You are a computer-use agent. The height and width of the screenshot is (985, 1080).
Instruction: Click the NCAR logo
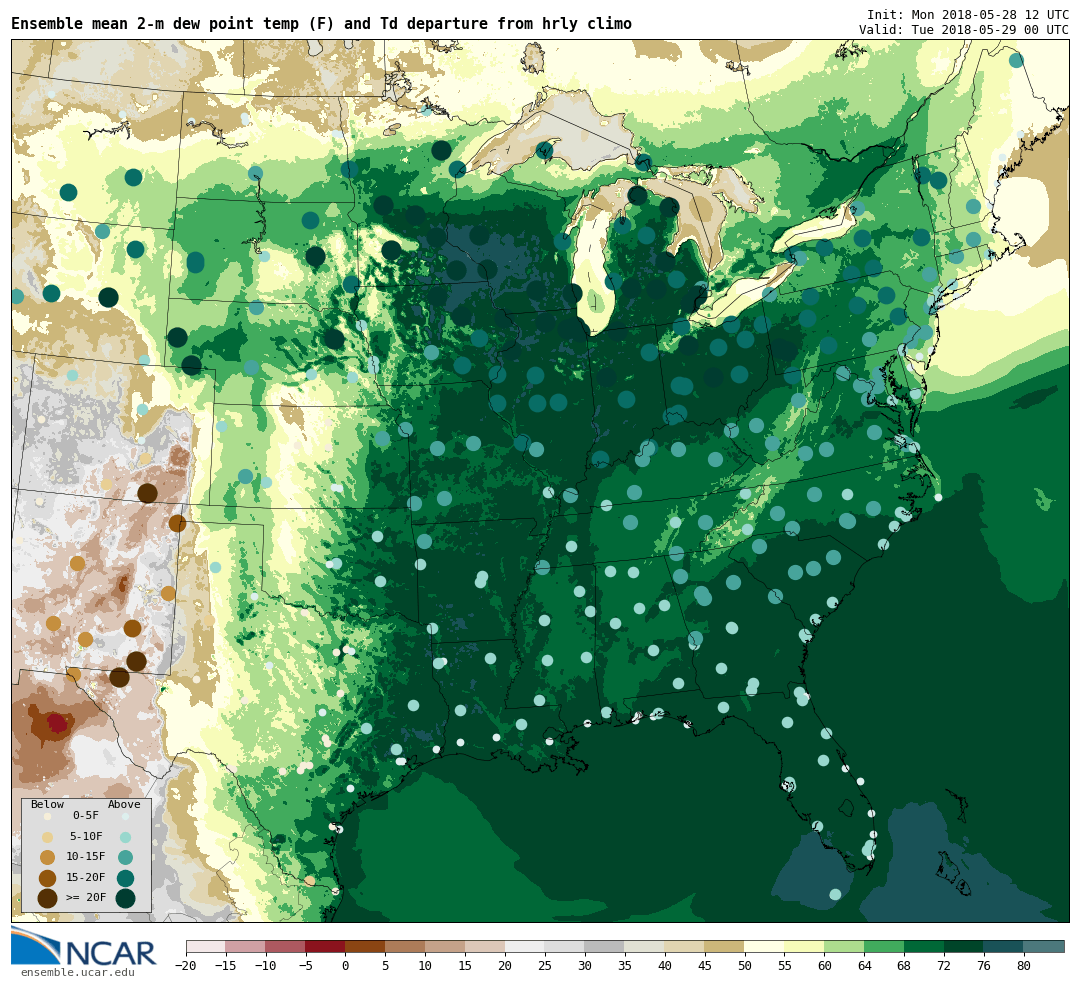83,947
